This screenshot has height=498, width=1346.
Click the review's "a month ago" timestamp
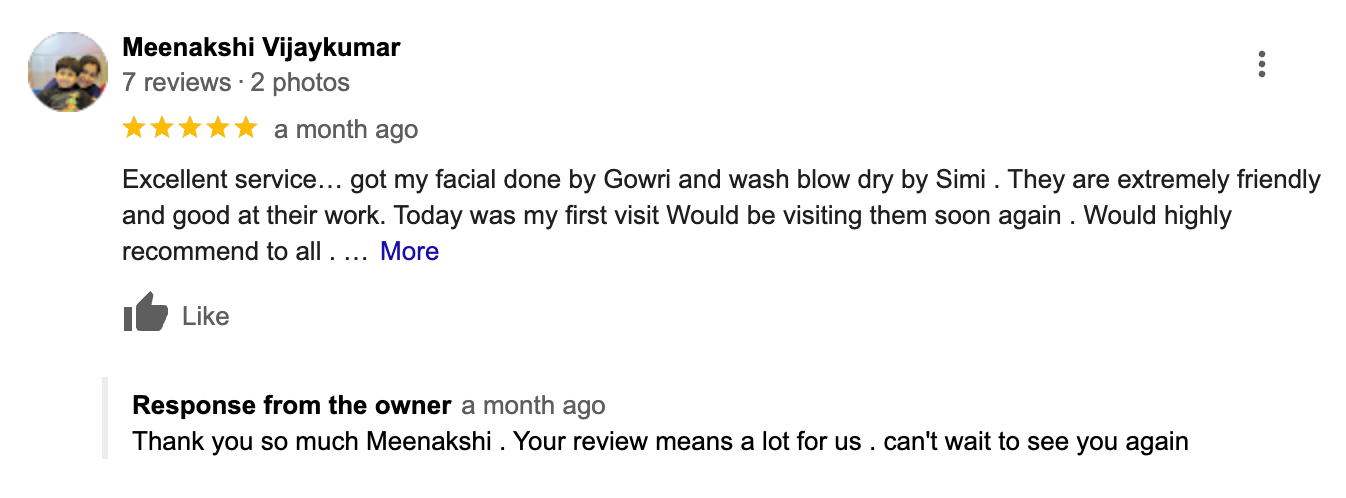pos(346,130)
